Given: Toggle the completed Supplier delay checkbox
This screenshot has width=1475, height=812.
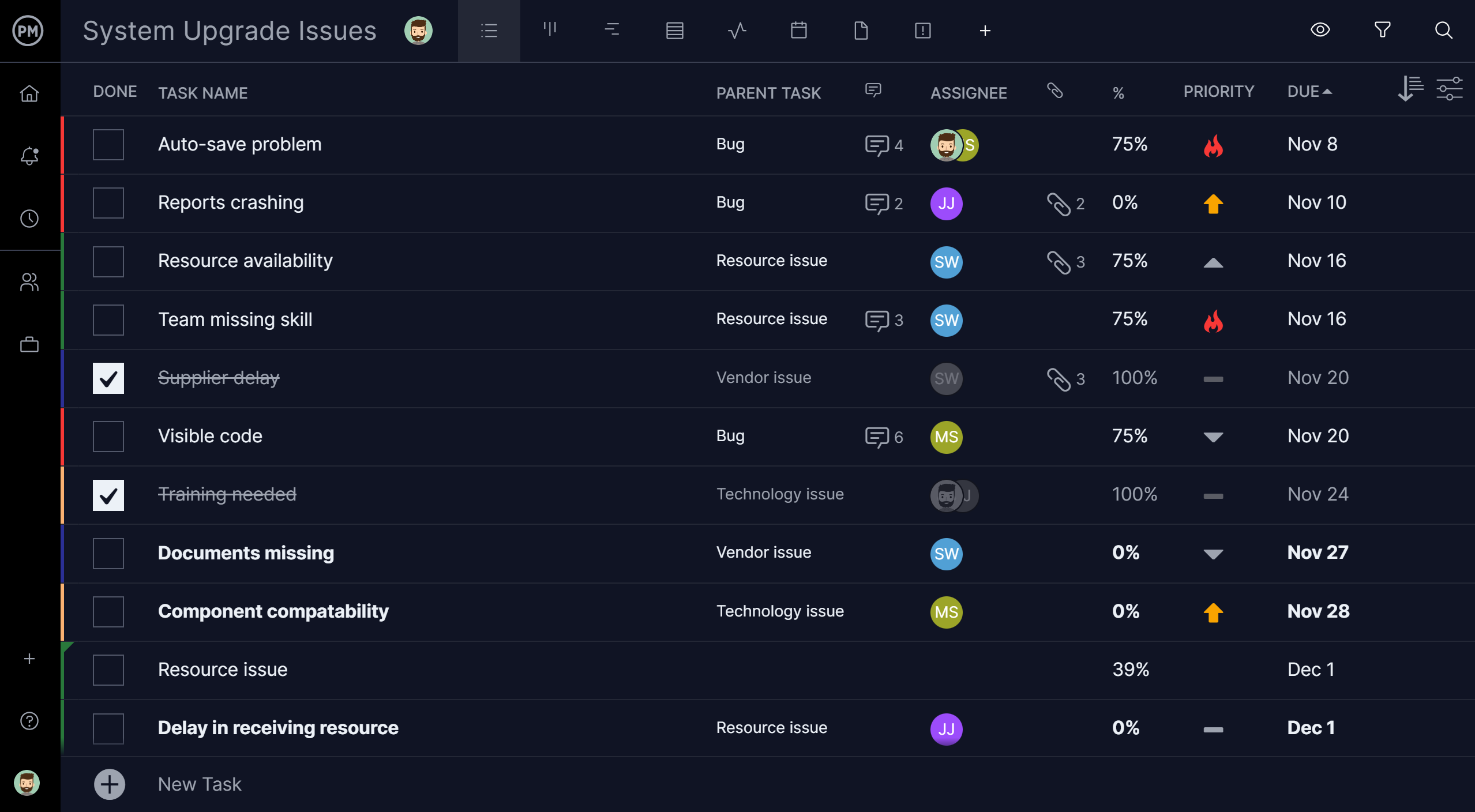Looking at the screenshot, I should click(x=109, y=378).
